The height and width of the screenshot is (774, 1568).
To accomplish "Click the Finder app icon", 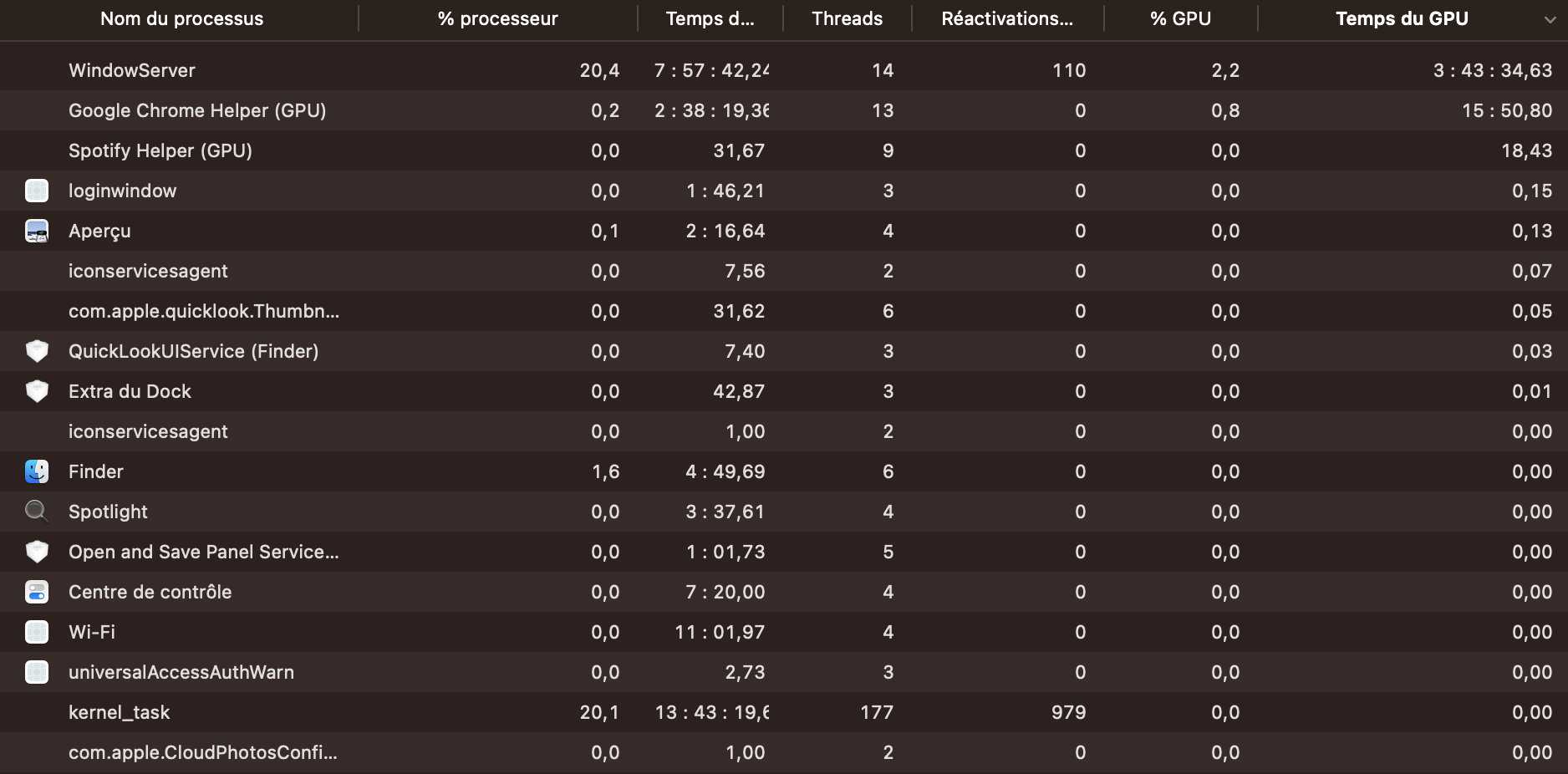I will [x=37, y=471].
